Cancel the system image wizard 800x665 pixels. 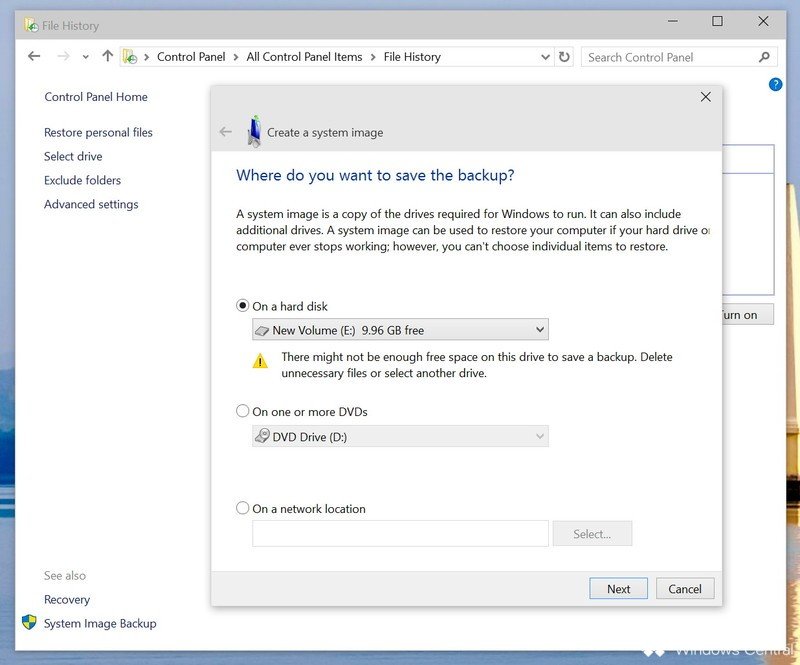[x=685, y=588]
